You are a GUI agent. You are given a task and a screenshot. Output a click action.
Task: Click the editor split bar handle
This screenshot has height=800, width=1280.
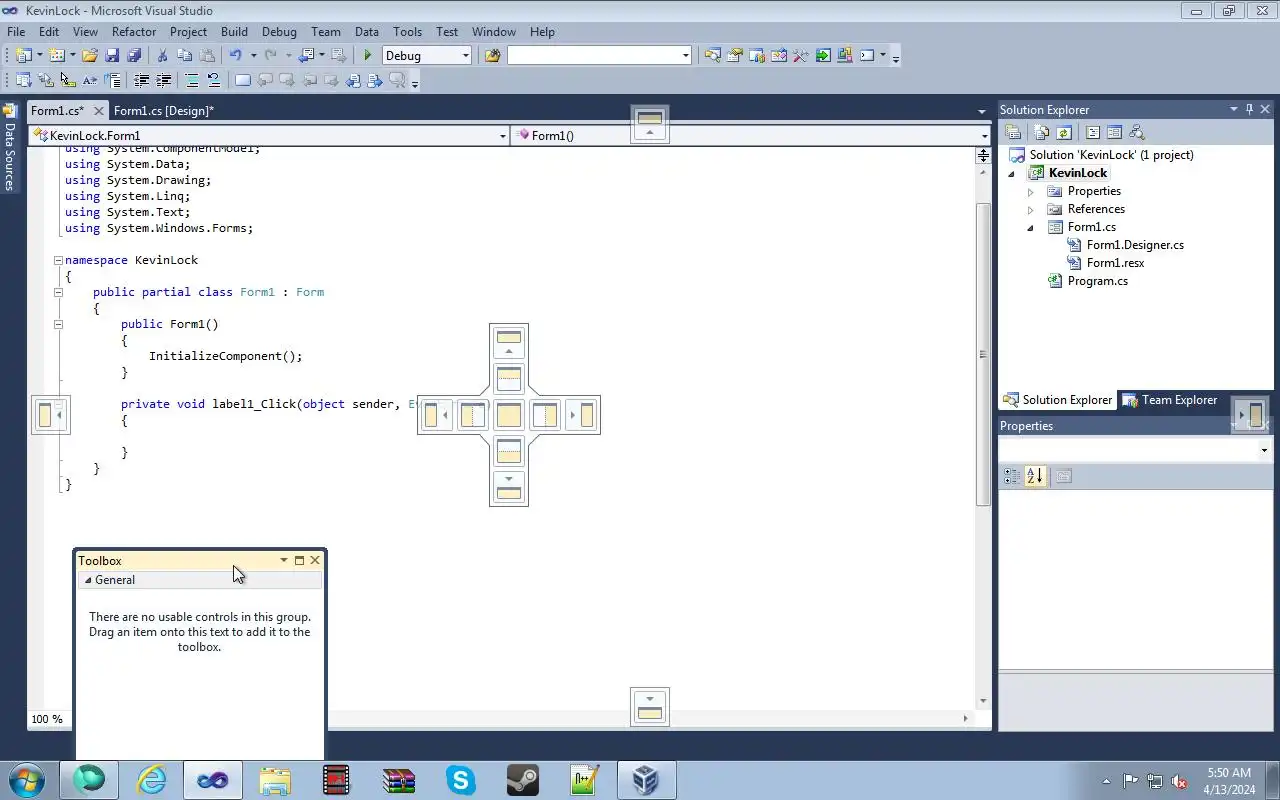[x=983, y=156]
